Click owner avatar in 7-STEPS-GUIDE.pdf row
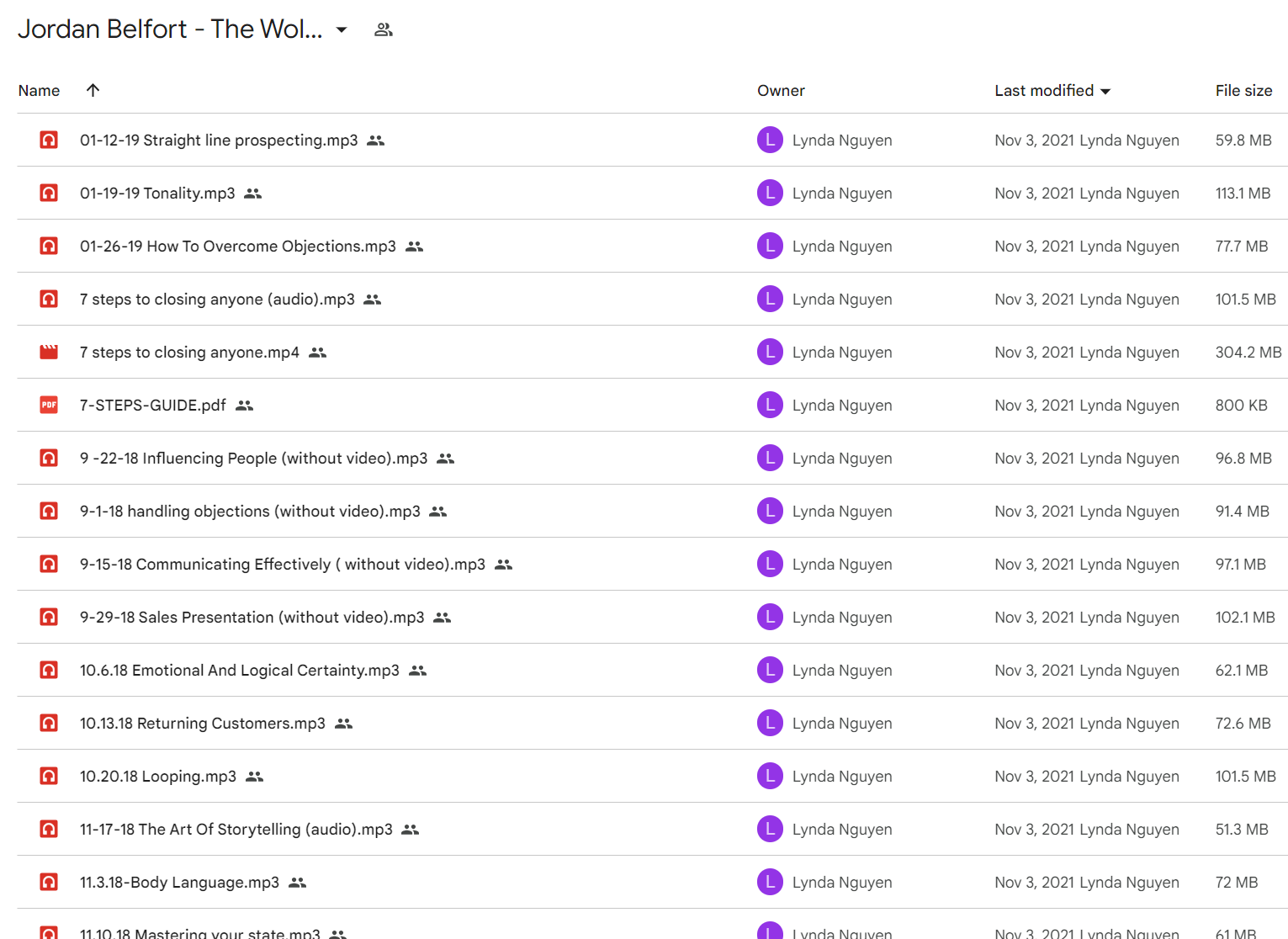The image size is (1288, 939). 770,405
